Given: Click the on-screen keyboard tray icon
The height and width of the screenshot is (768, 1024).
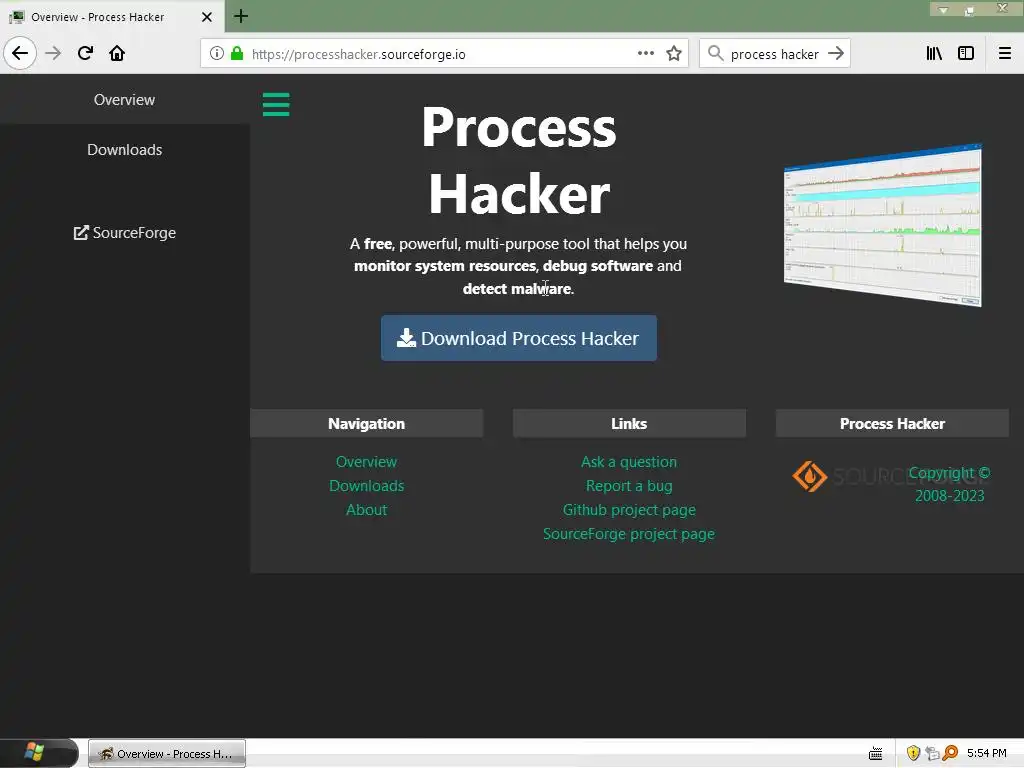Looking at the screenshot, I should click(876, 754).
